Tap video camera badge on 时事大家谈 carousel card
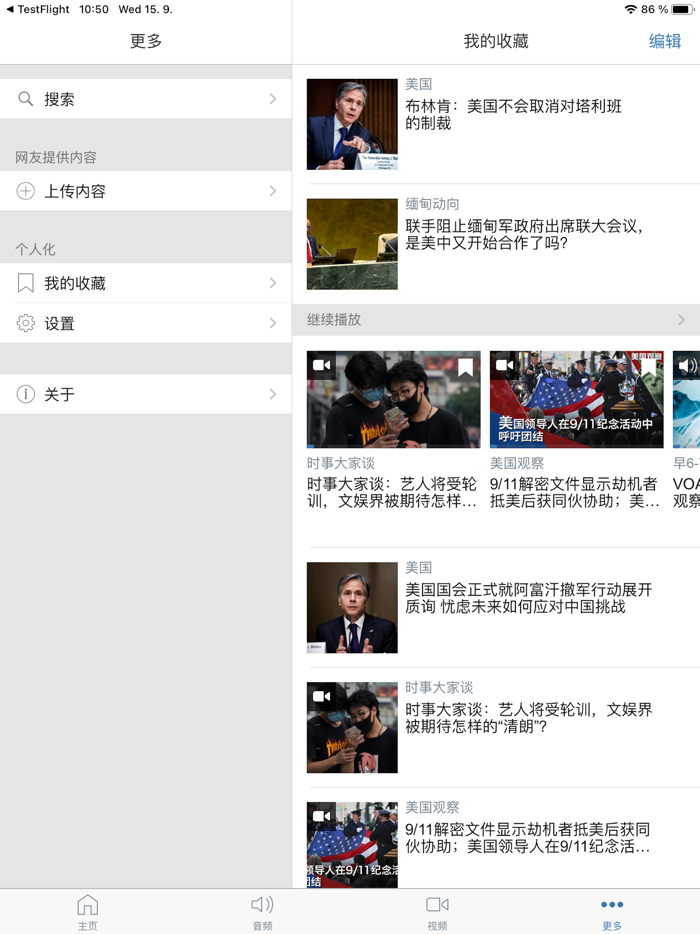 pos(321,365)
